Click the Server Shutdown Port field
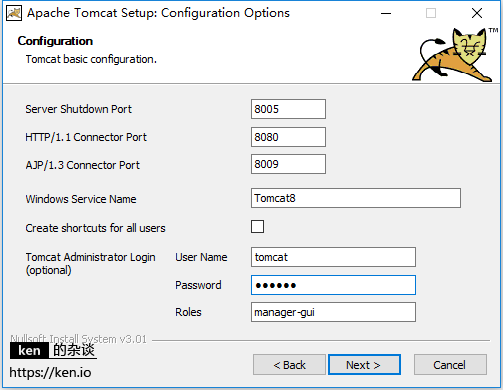 coord(288,109)
